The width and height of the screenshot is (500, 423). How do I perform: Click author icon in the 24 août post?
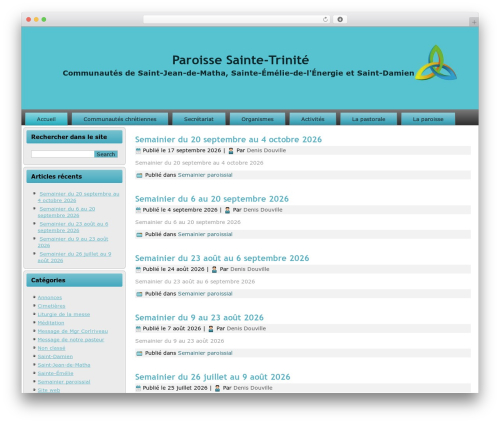click(214, 269)
